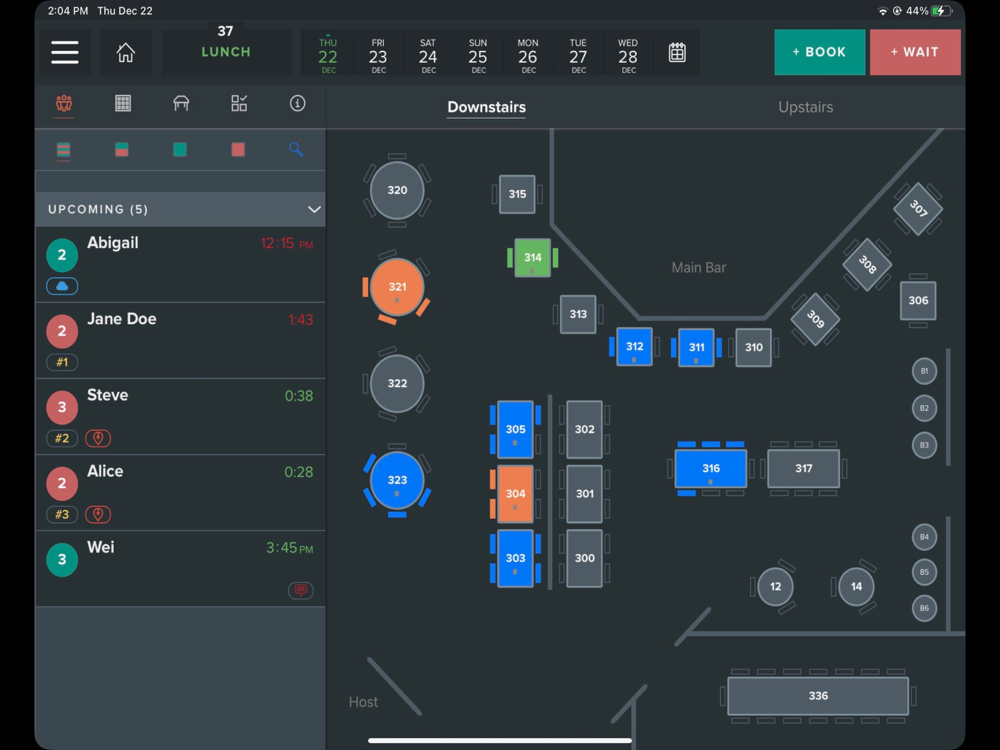Check battery status at 44%
Viewport: 1000px width, 750px height.
[929, 11]
